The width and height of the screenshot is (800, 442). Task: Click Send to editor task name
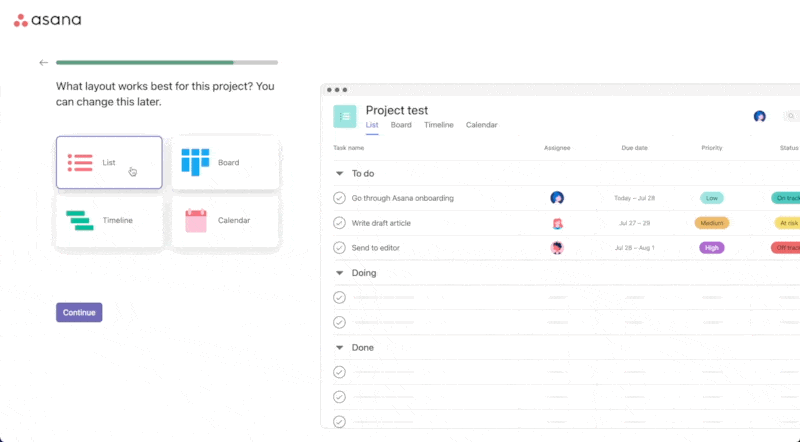pyautogui.click(x=376, y=248)
